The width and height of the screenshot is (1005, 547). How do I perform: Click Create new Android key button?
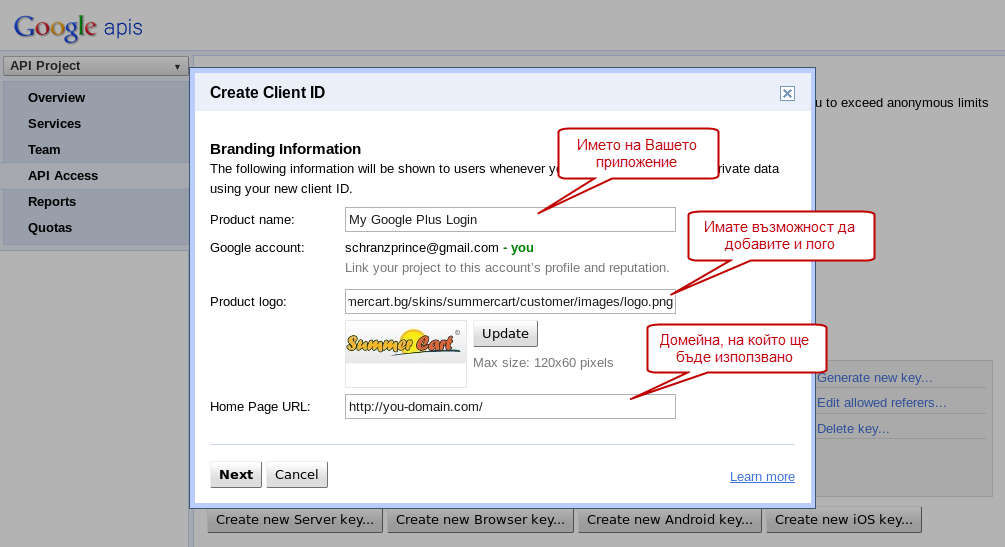(670, 520)
